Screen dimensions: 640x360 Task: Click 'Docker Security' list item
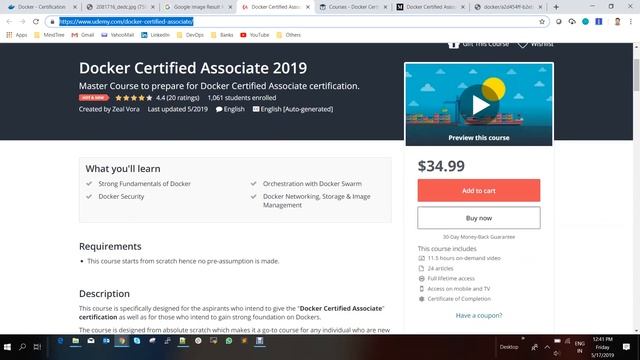pyautogui.click(x=121, y=196)
